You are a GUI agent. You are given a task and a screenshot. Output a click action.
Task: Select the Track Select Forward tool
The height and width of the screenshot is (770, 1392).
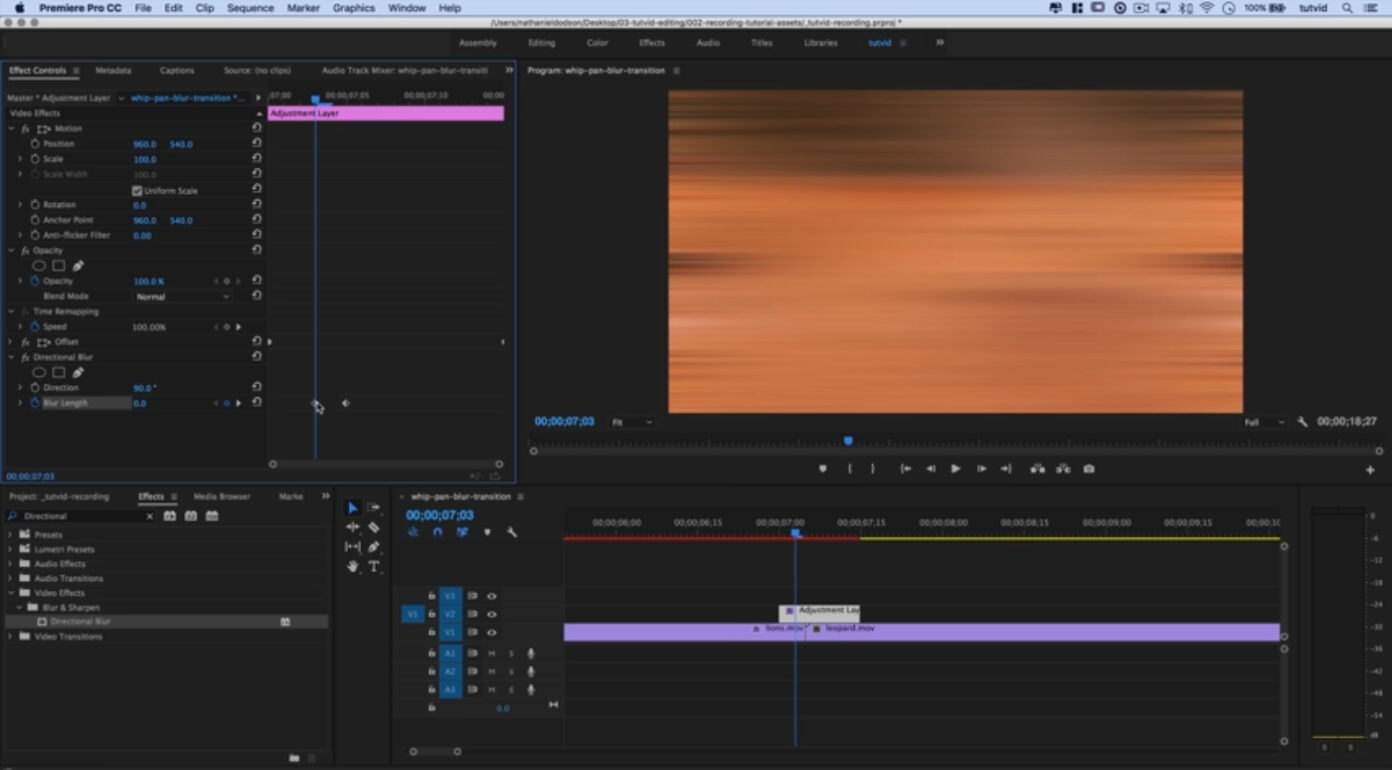pyautogui.click(x=375, y=508)
